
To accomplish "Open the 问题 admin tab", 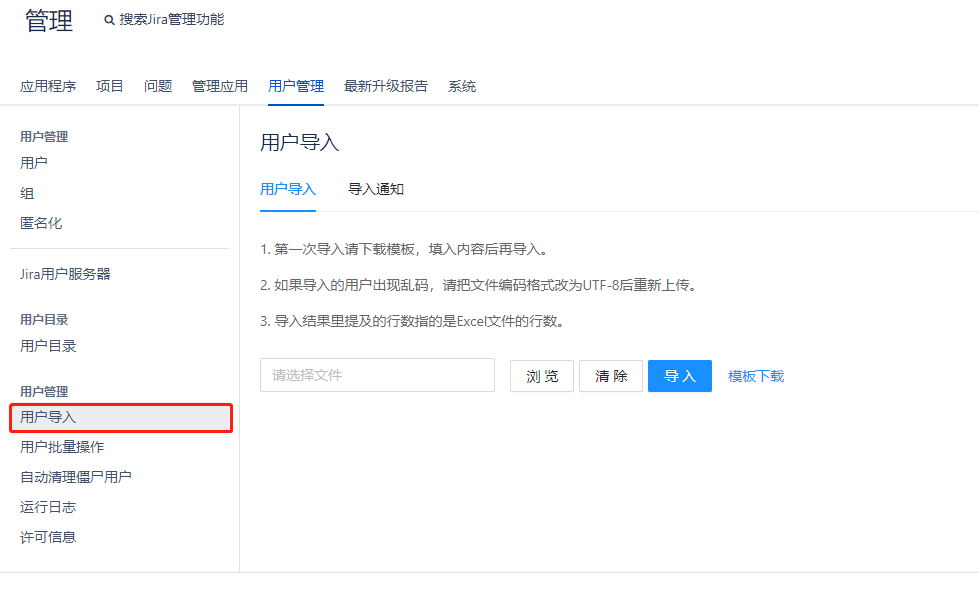I will (158, 86).
